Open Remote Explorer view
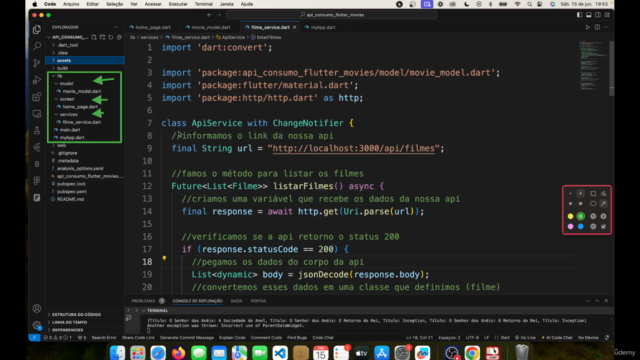The height and width of the screenshot is (360, 640). [x=37, y=114]
